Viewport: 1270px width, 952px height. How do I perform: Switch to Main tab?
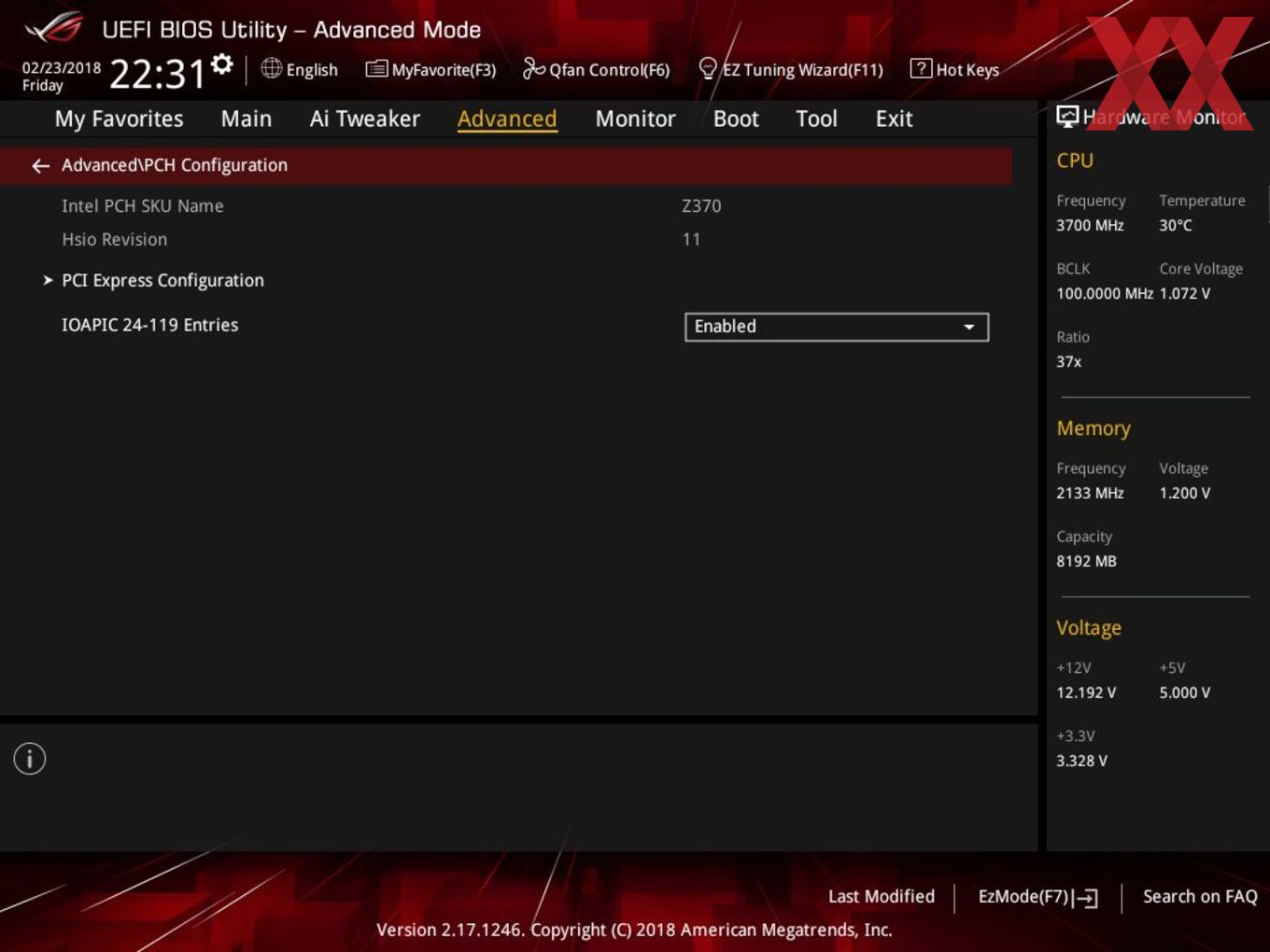pyautogui.click(x=247, y=119)
